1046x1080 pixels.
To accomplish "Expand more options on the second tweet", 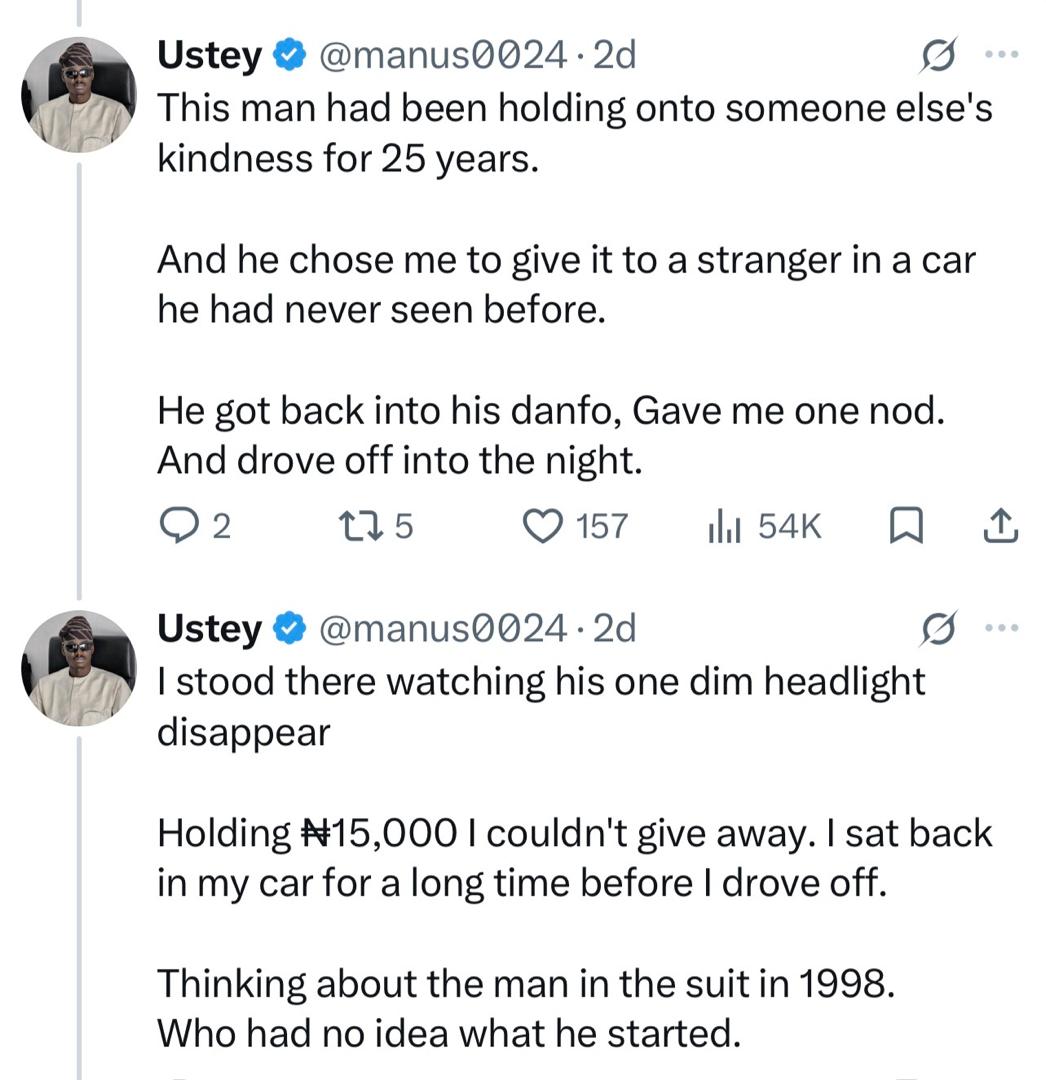I will [x=1001, y=627].
